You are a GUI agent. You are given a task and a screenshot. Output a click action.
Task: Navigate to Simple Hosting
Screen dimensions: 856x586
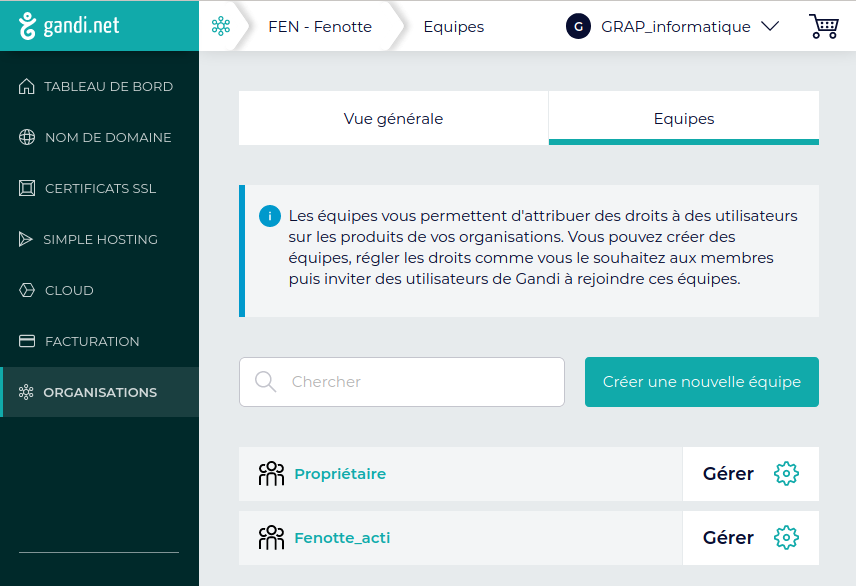(x=100, y=240)
